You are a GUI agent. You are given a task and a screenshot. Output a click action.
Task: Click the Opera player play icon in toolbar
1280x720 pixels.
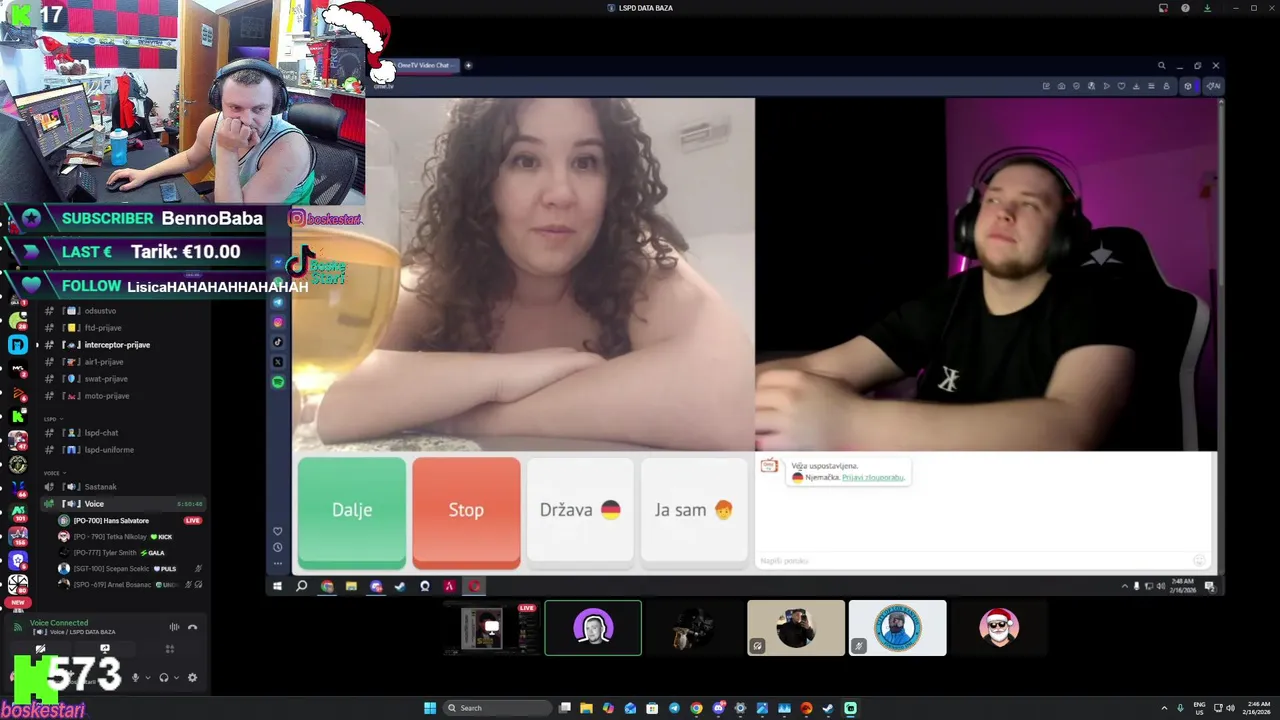point(1106,86)
